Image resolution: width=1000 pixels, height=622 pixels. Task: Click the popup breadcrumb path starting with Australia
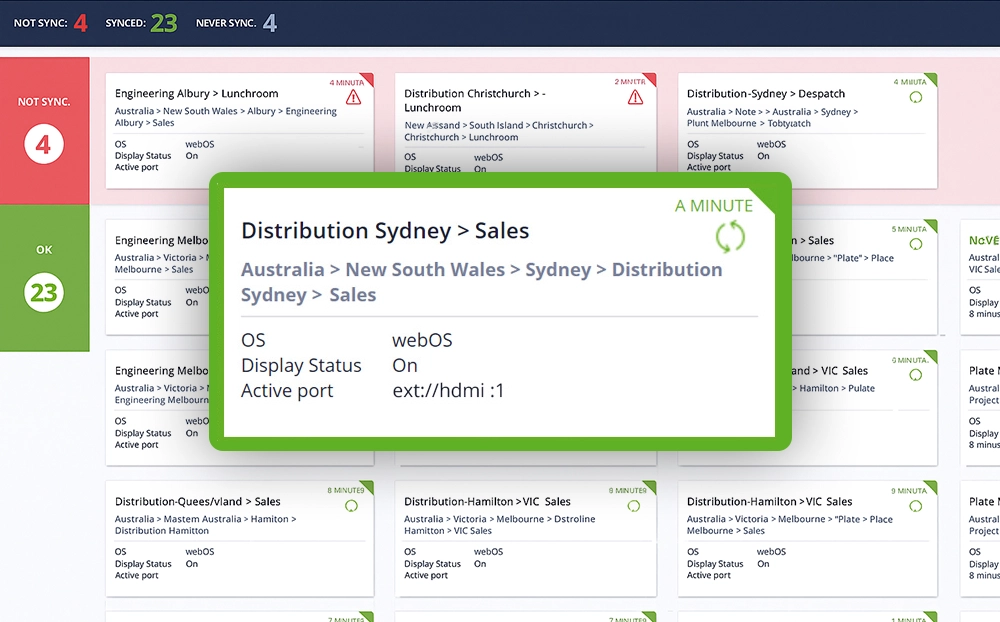coord(481,282)
